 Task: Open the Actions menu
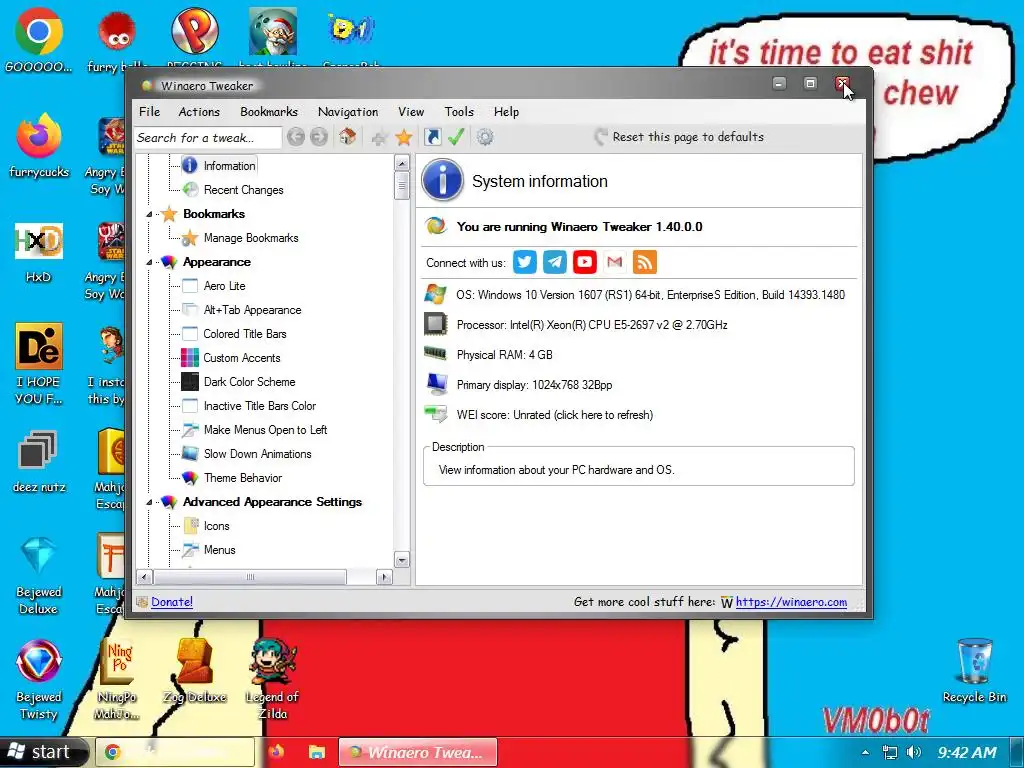click(x=199, y=112)
